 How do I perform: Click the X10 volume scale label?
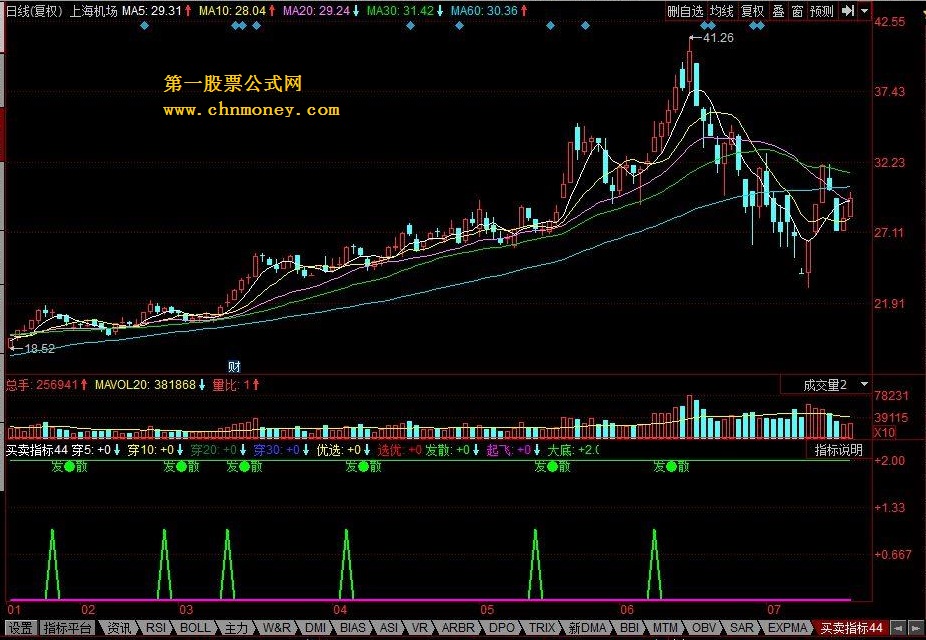coord(884,433)
